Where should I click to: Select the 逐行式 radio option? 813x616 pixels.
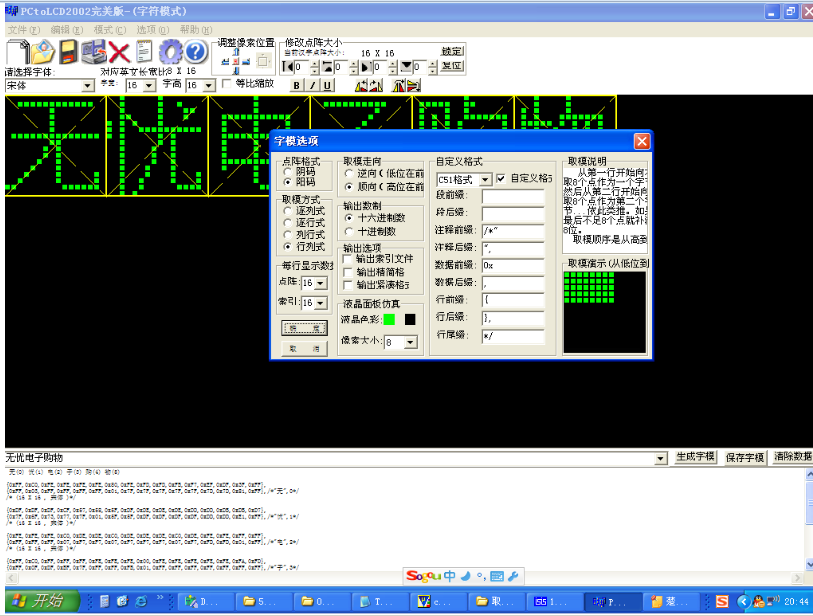[288, 223]
